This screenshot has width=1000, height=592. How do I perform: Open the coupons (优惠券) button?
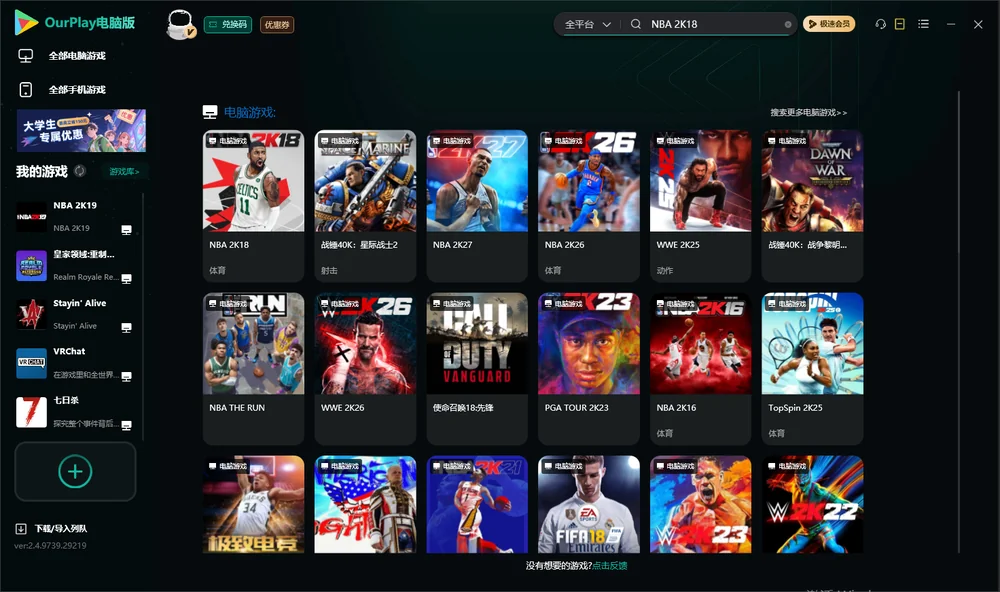click(277, 25)
